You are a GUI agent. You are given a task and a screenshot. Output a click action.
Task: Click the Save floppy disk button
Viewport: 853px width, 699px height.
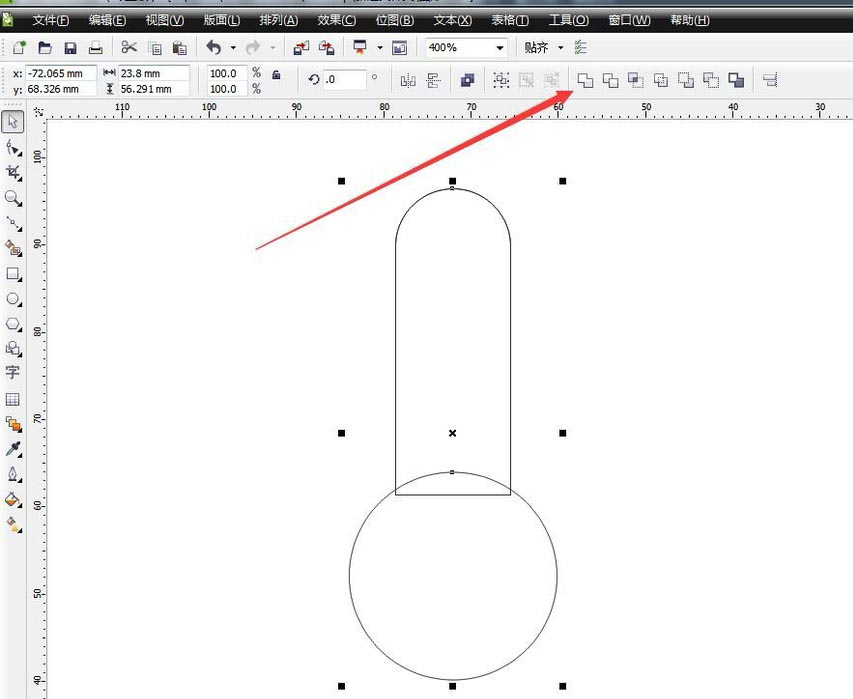click(70, 47)
